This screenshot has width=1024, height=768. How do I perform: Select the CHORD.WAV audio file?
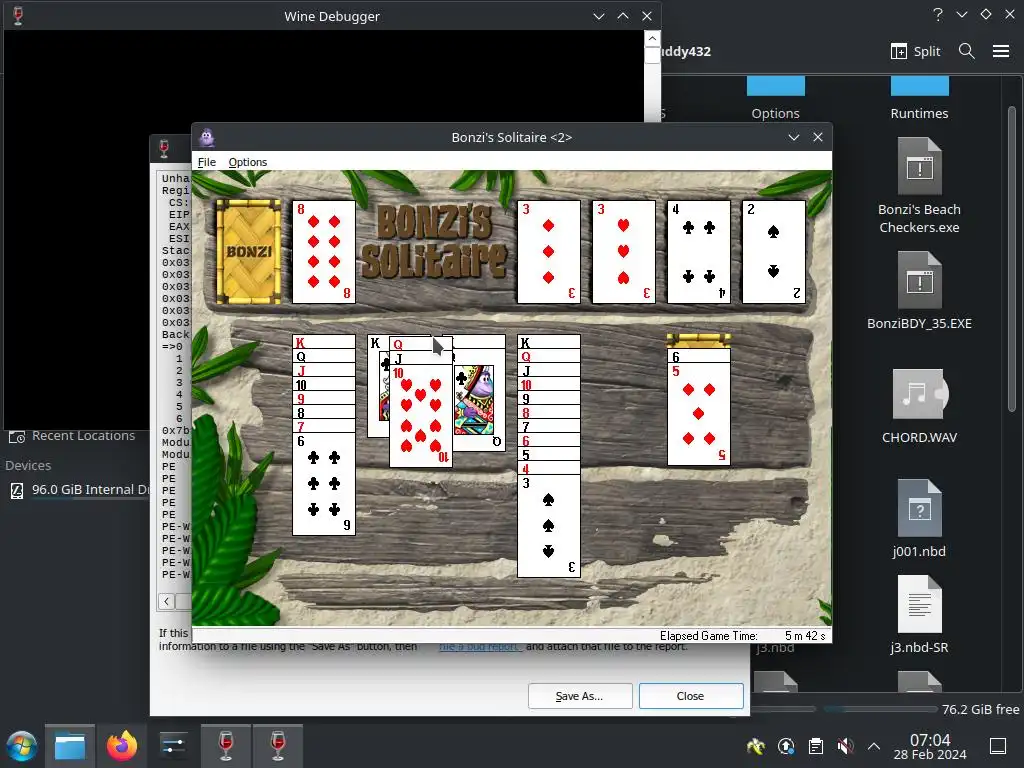(x=919, y=406)
